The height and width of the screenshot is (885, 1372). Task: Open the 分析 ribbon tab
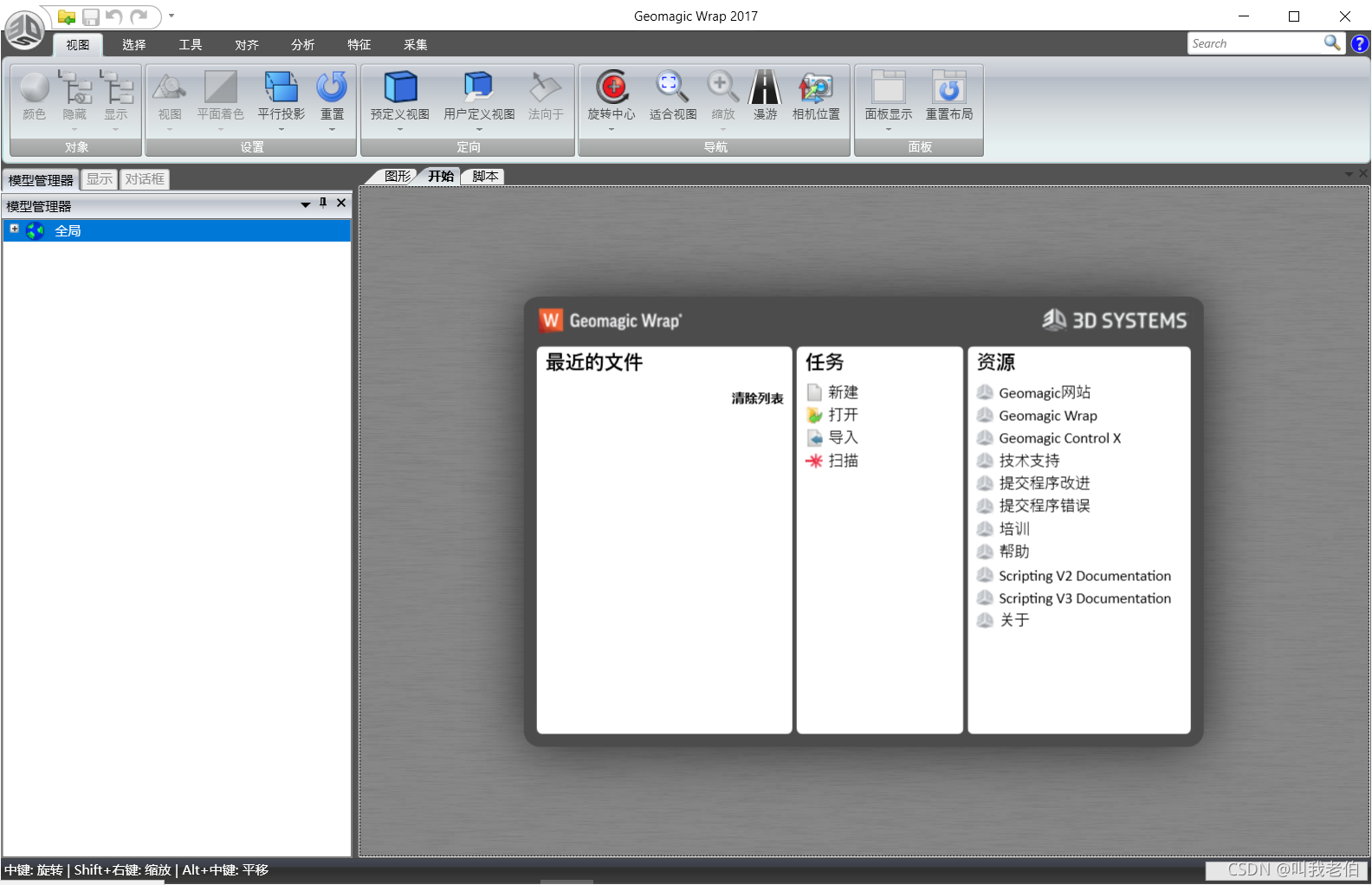303,45
